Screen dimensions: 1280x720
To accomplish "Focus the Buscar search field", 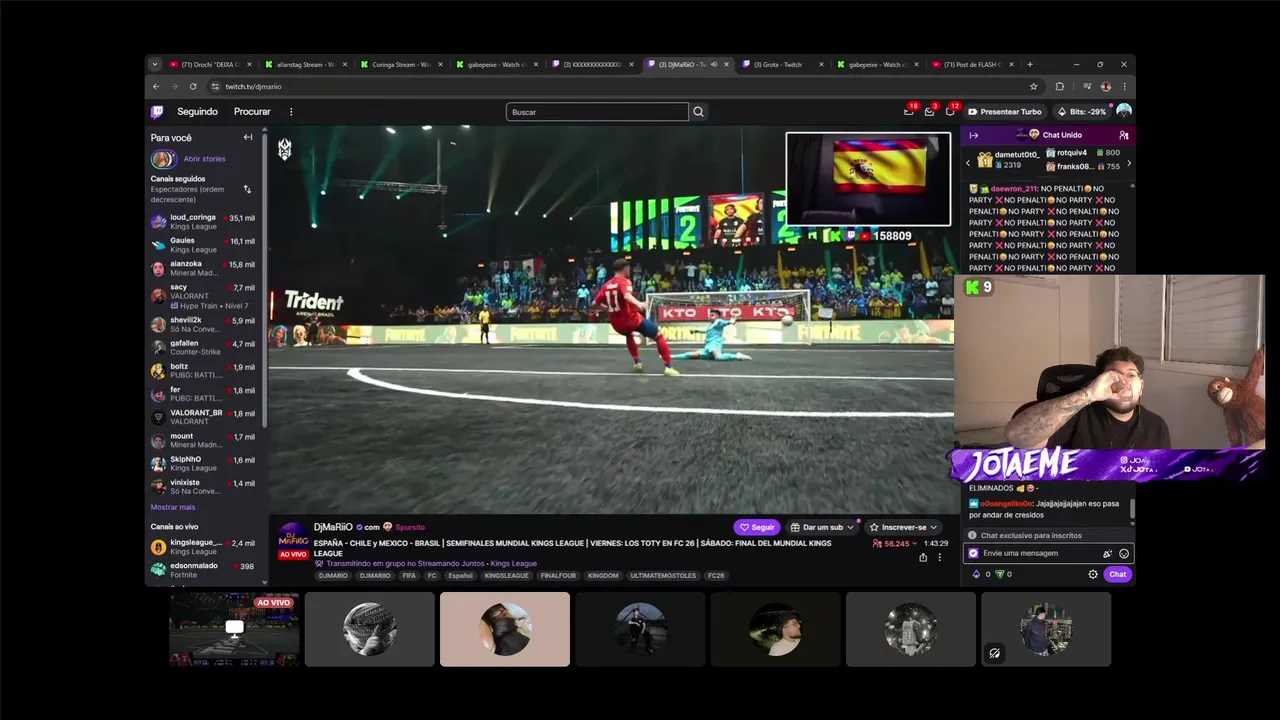I will 597,112.
